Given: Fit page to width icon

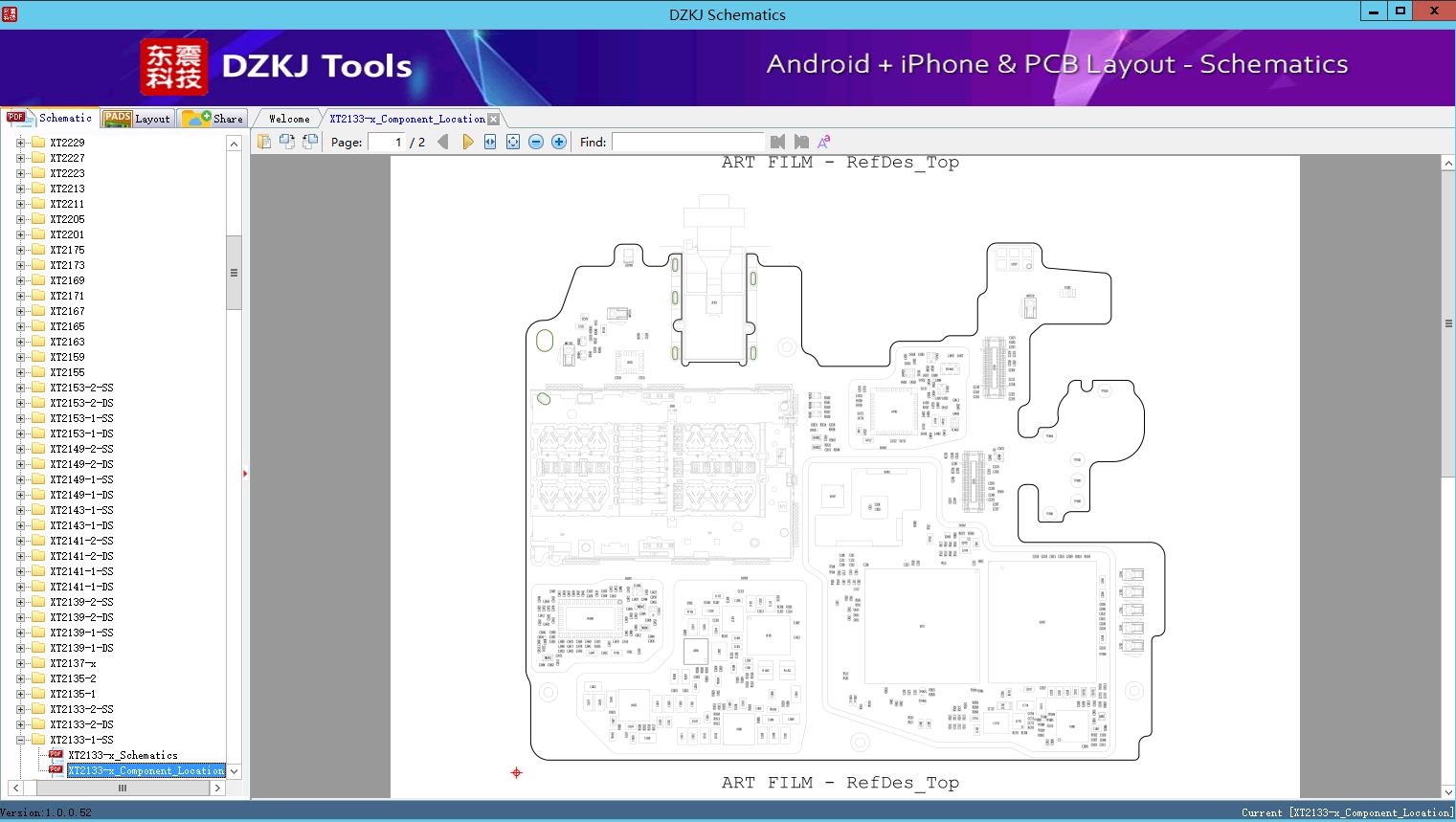Looking at the screenshot, I should coord(490,142).
